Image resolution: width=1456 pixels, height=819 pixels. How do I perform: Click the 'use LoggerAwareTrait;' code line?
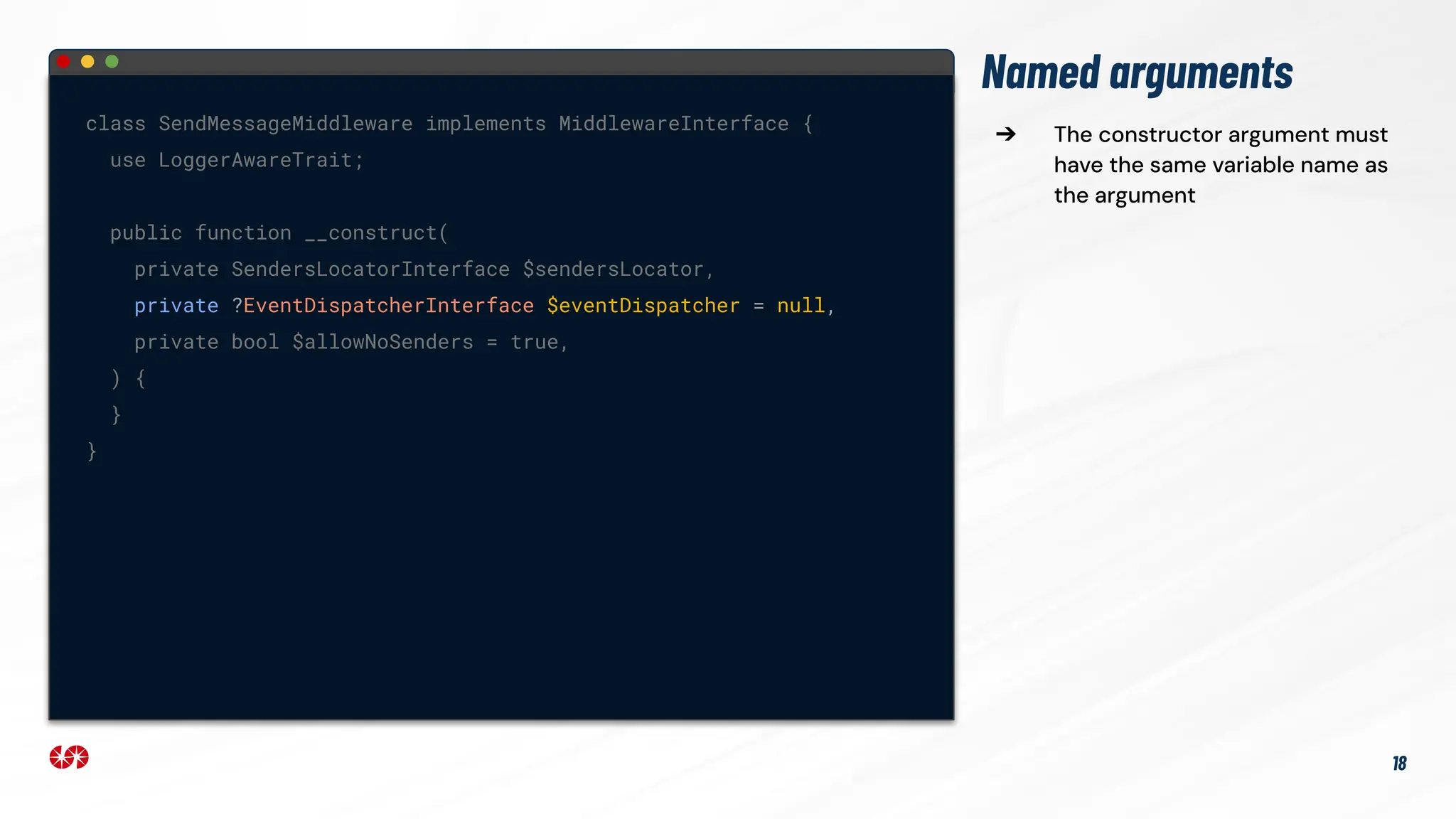pyautogui.click(x=237, y=160)
